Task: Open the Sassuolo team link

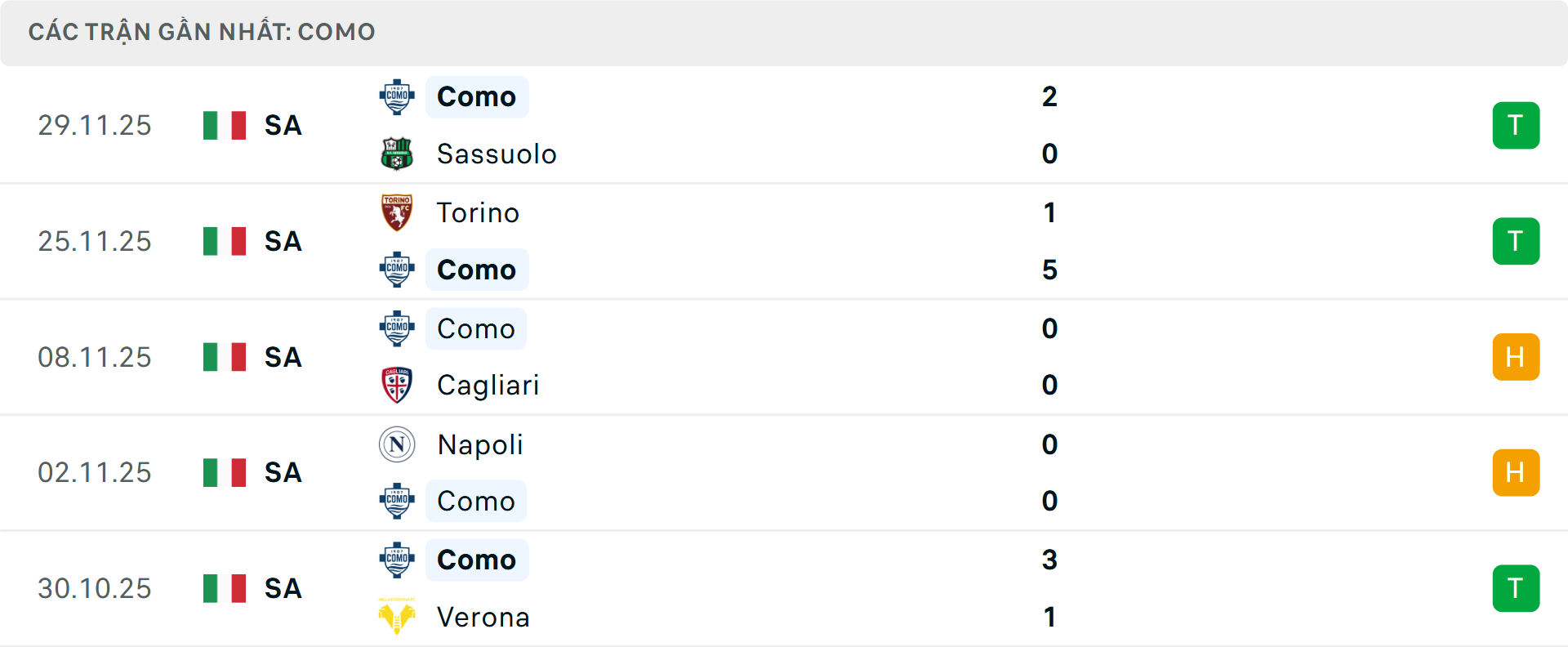Action: click(497, 154)
